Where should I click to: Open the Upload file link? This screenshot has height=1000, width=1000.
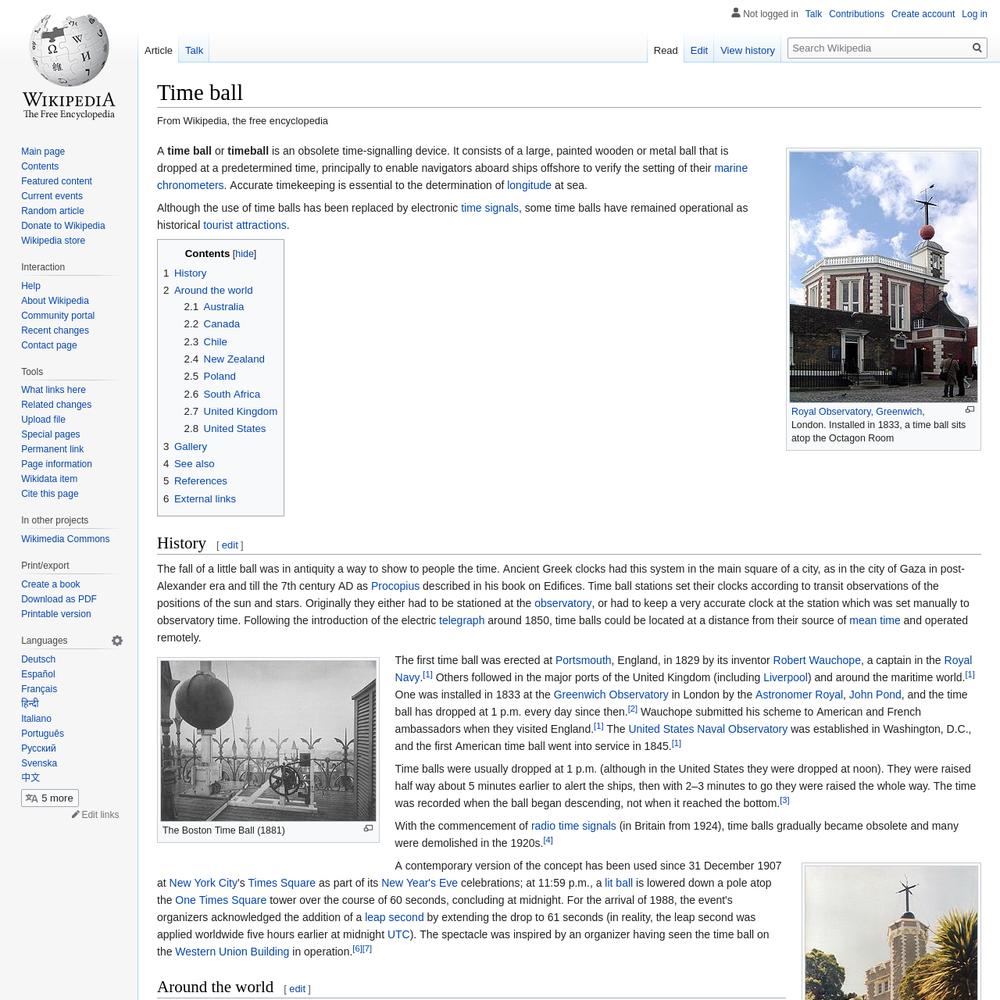click(x=43, y=420)
